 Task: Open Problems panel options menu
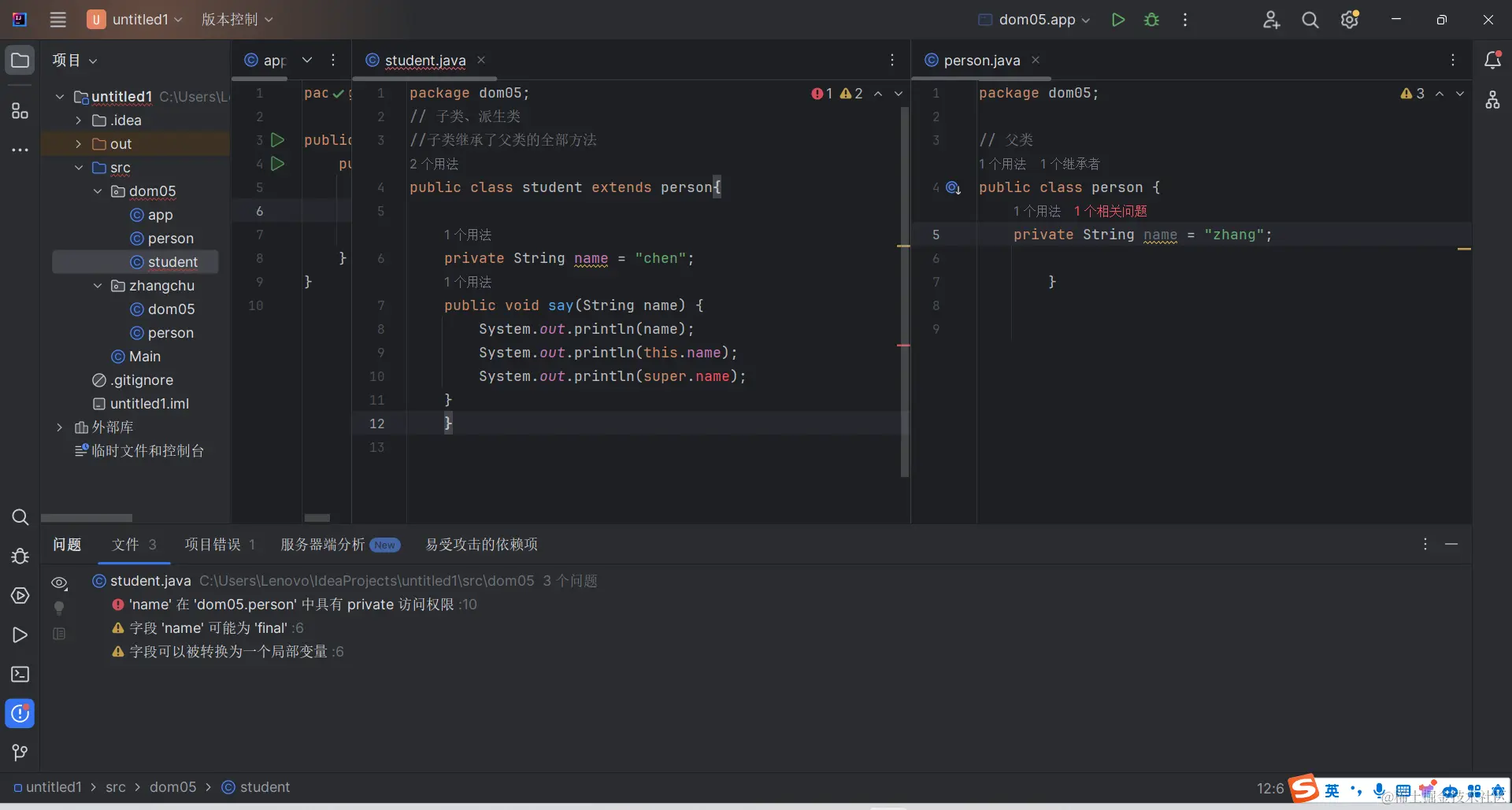click(x=1425, y=544)
